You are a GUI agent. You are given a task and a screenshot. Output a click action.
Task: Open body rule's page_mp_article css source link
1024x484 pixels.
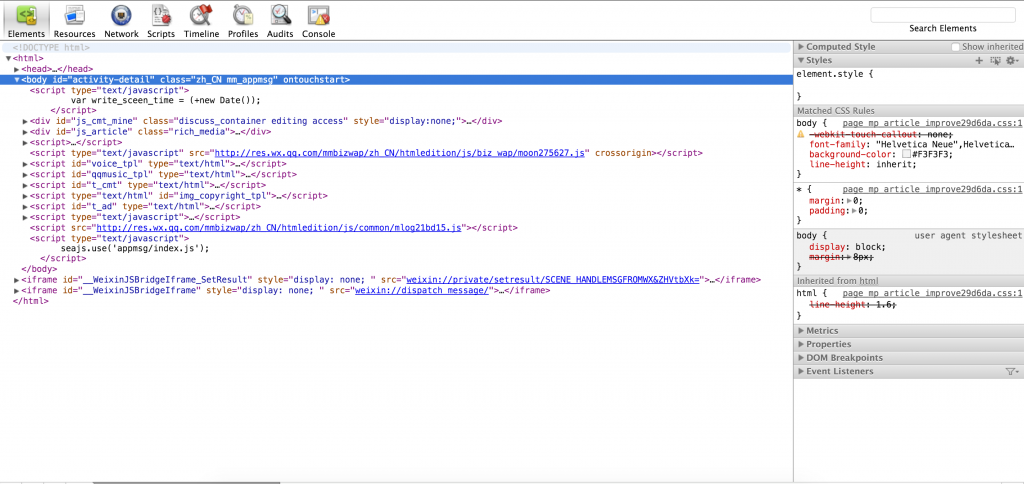[932, 123]
